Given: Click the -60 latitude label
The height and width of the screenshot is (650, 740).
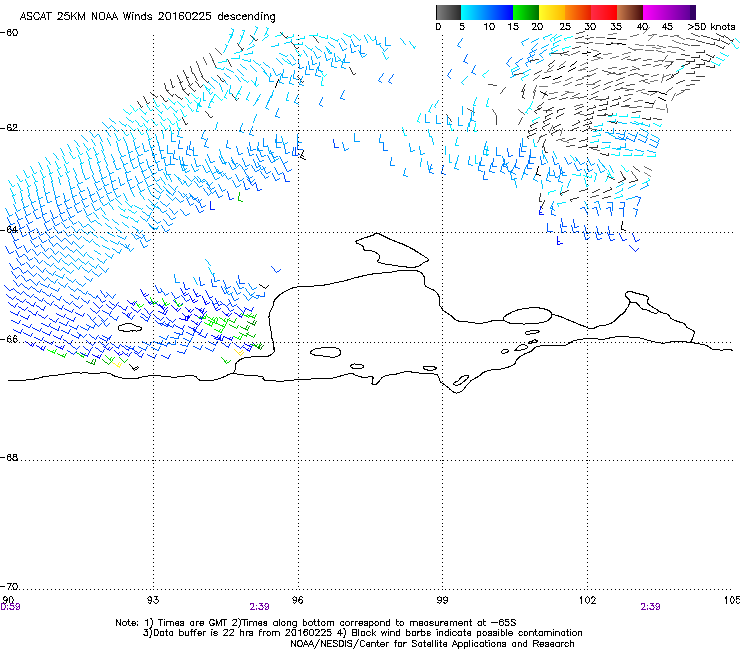Looking at the screenshot, I should click(9, 33).
